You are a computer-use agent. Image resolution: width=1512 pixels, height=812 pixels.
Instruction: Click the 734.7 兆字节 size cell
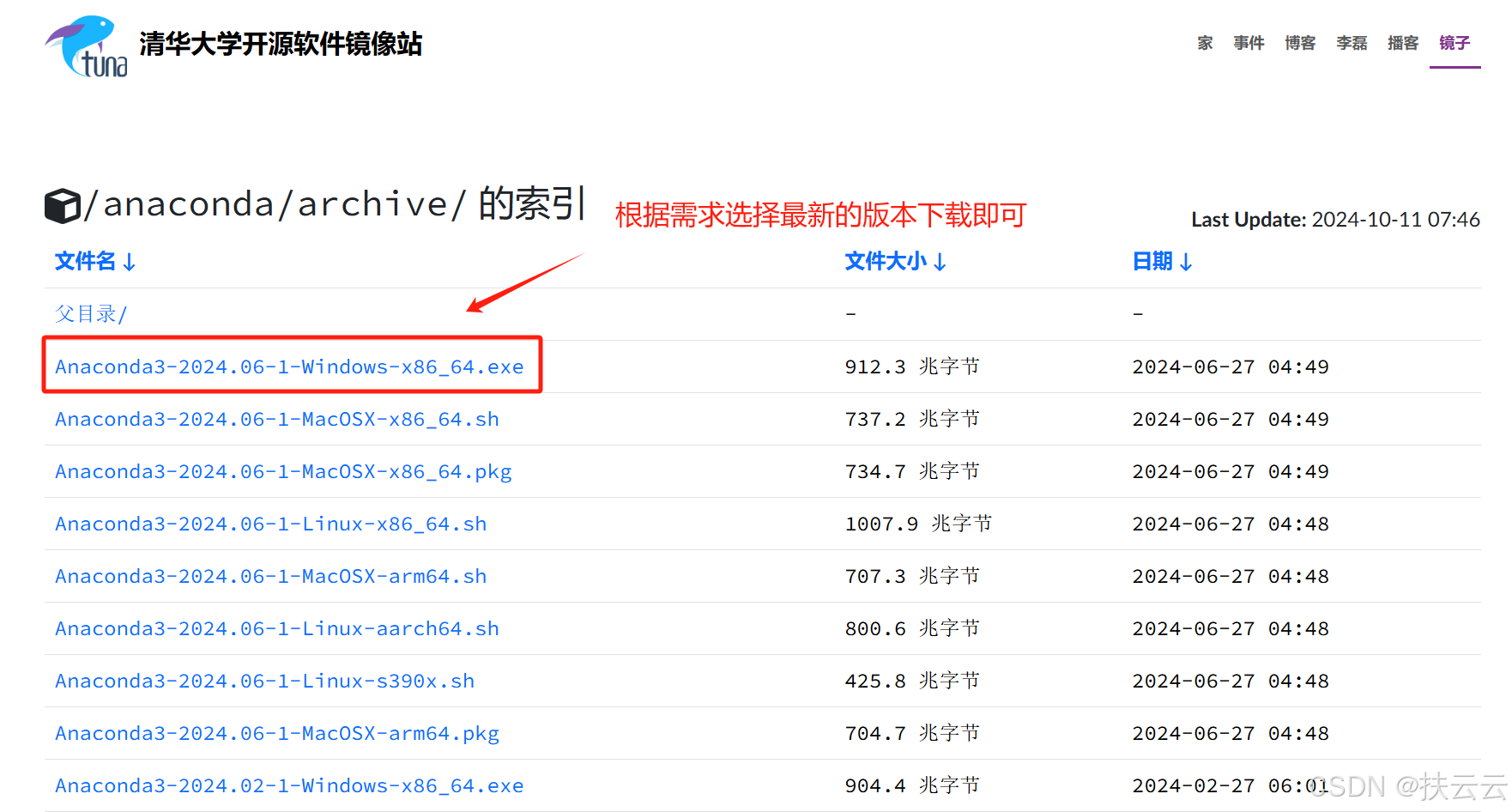point(912,472)
